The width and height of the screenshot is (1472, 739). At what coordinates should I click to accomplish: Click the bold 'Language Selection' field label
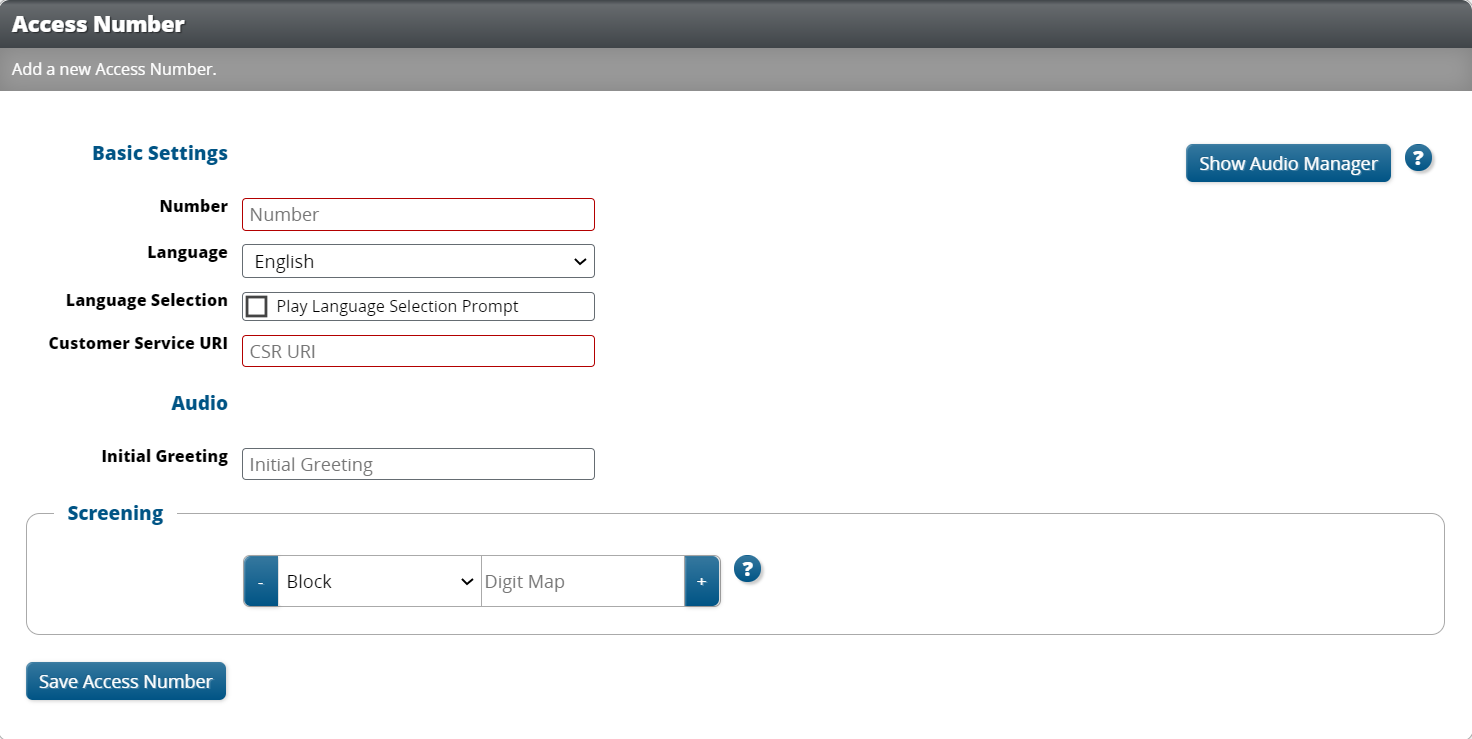coord(146,300)
